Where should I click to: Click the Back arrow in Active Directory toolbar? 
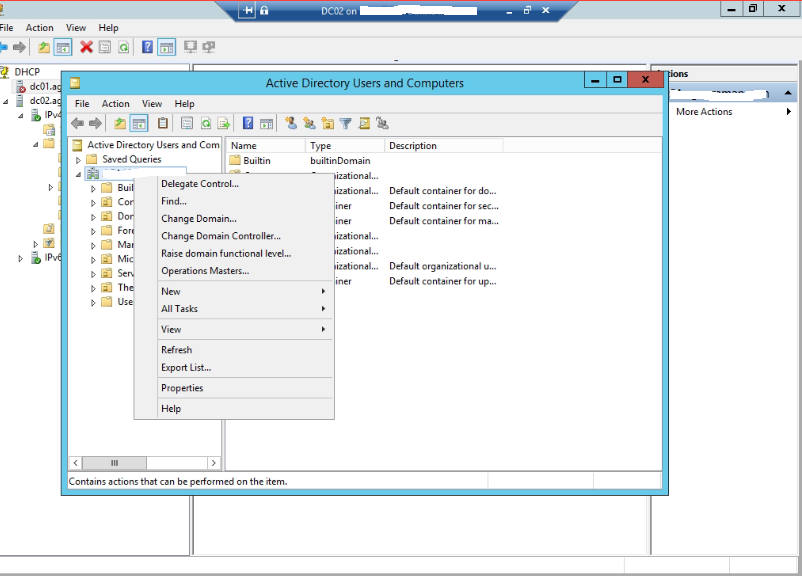click(x=78, y=123)
